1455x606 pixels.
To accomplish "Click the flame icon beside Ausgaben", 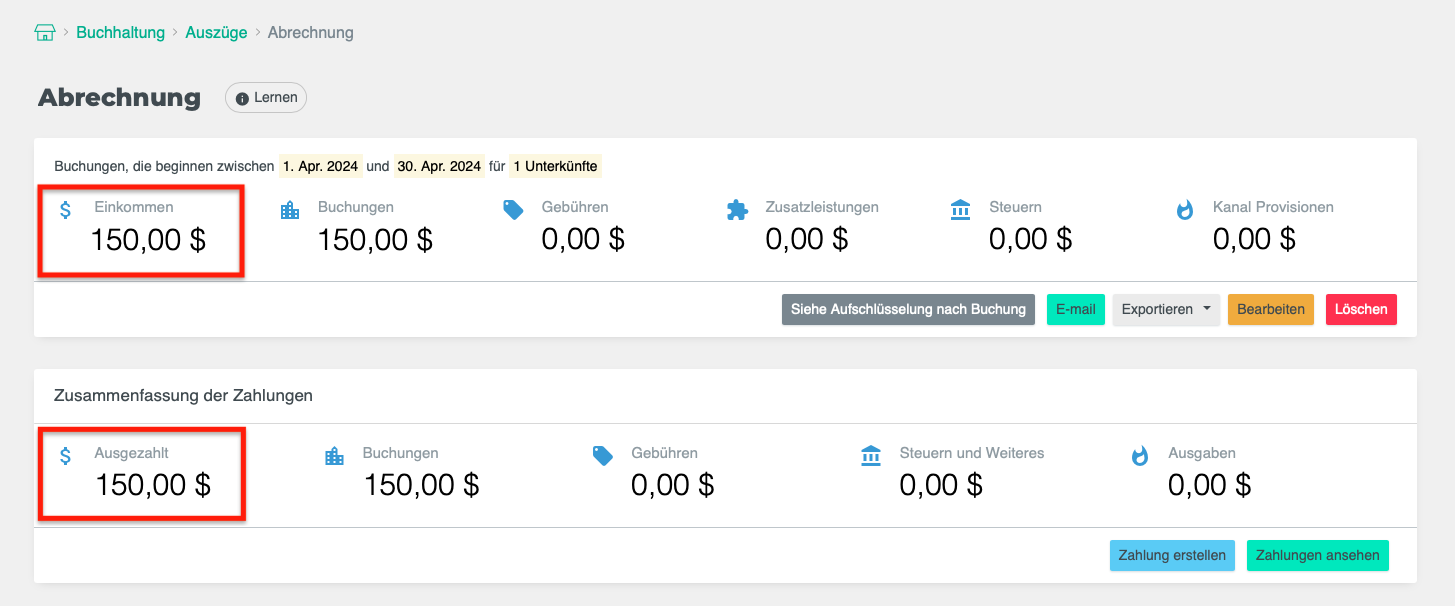I will click(x=1140, y=456).
